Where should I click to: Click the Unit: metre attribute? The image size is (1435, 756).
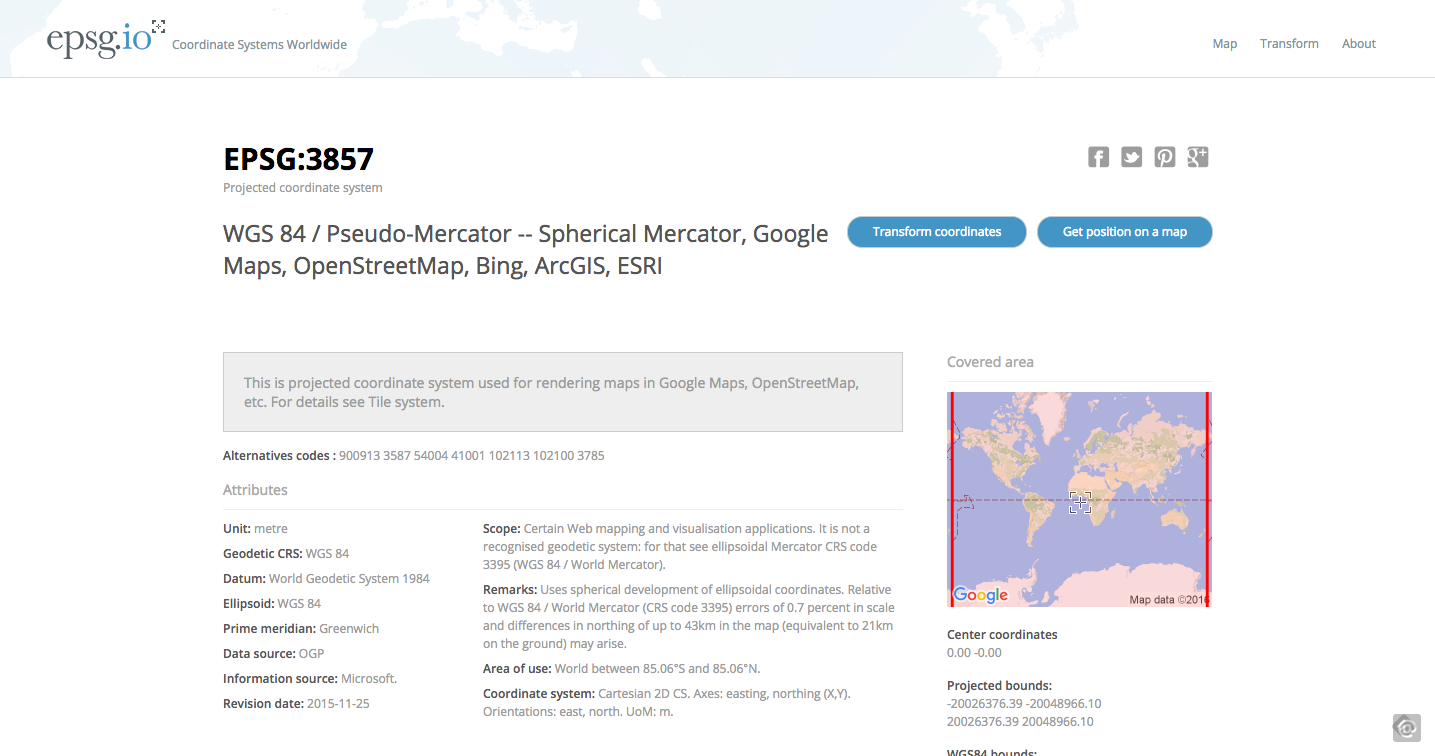(255, 529)
